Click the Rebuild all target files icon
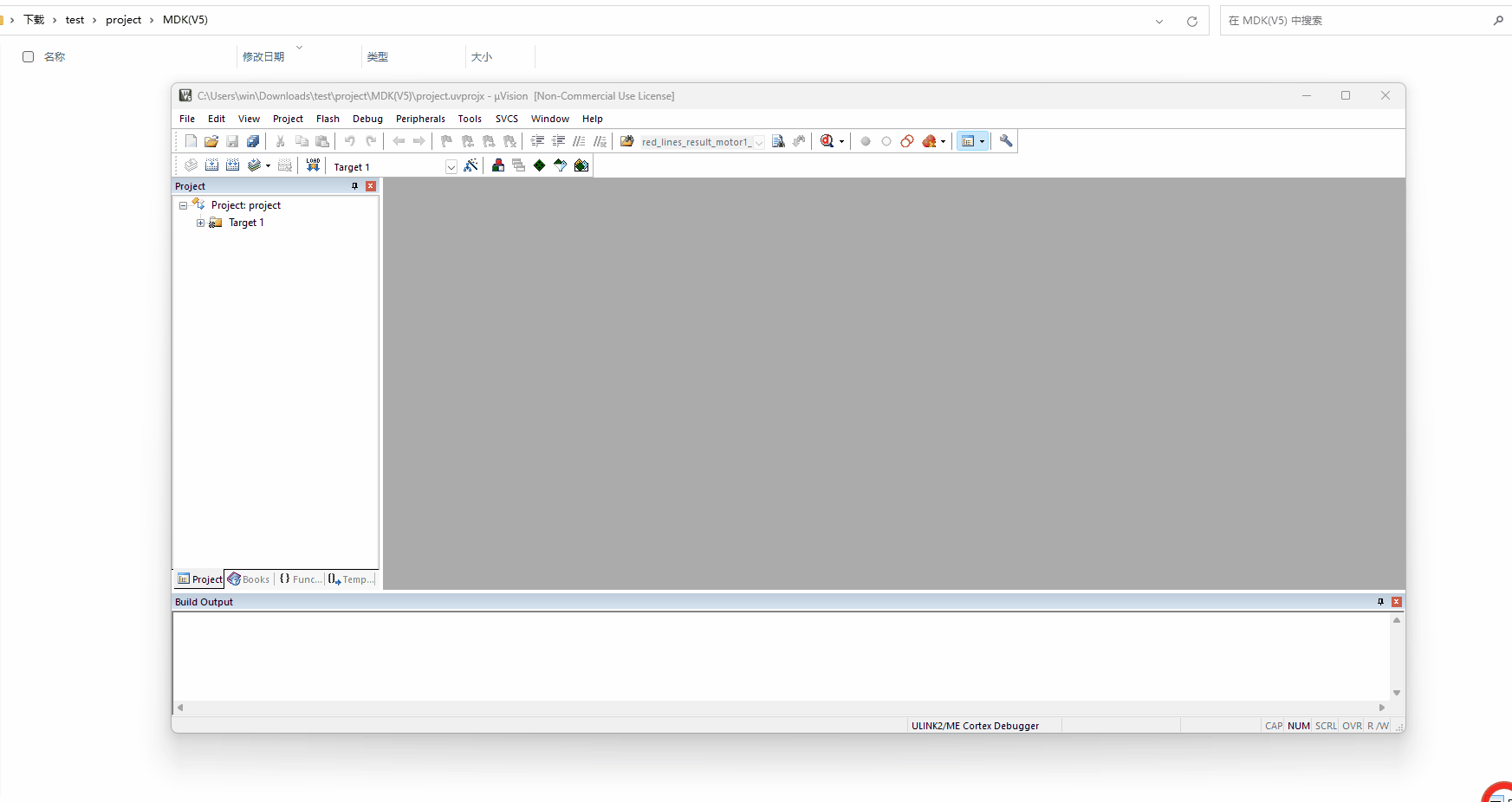This screenshot has height=802, width=1512. [x=233, y=165]
